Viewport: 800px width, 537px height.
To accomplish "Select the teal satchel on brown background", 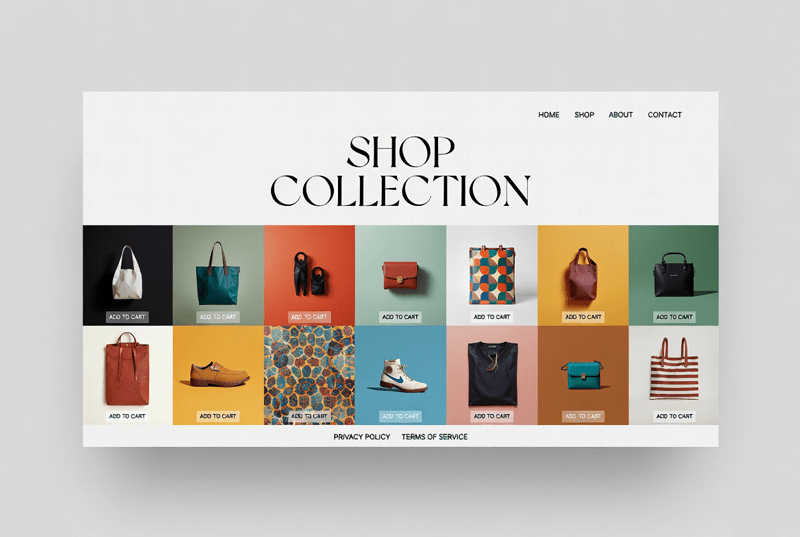I will click(583, 375).
